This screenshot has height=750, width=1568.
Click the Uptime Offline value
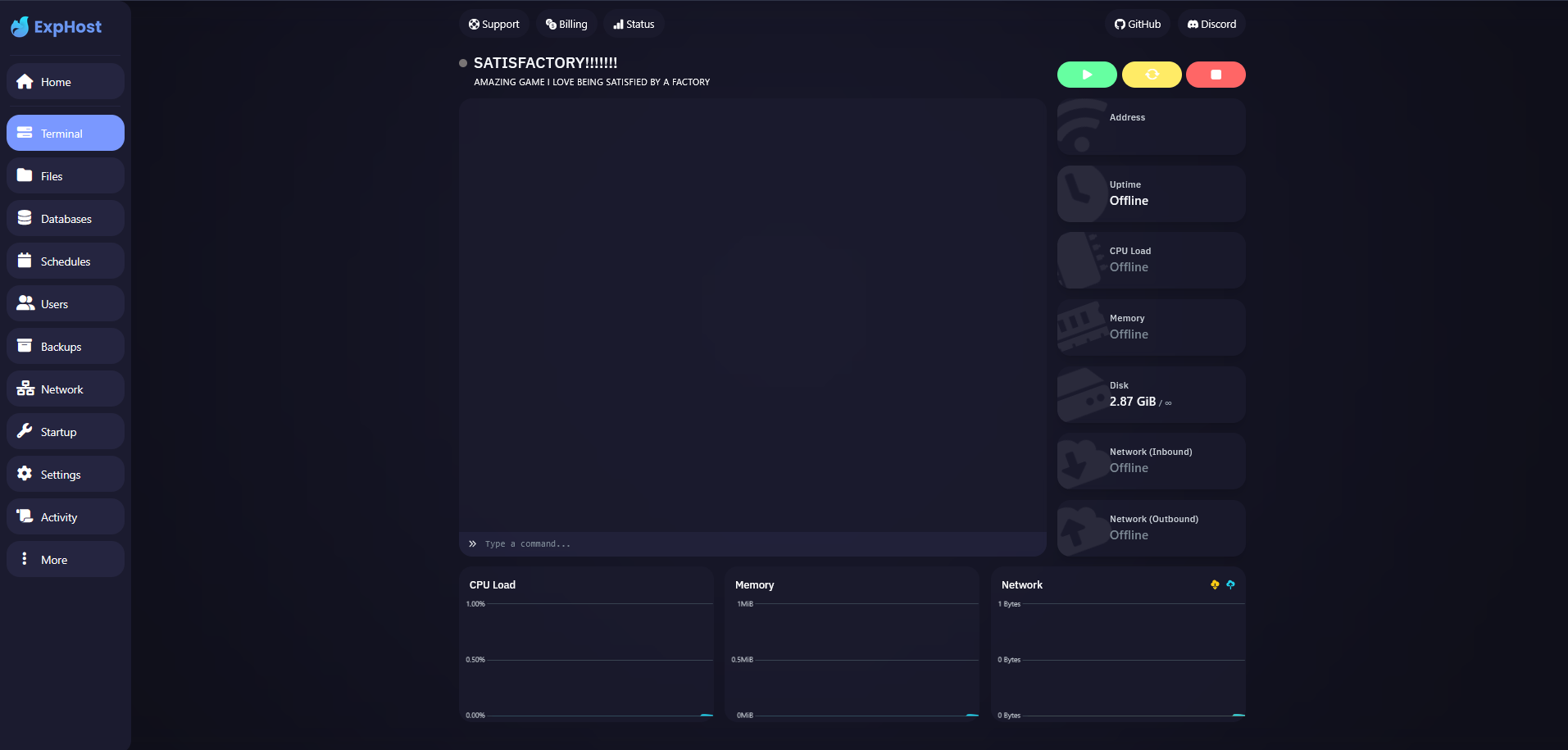[1129, 201]
